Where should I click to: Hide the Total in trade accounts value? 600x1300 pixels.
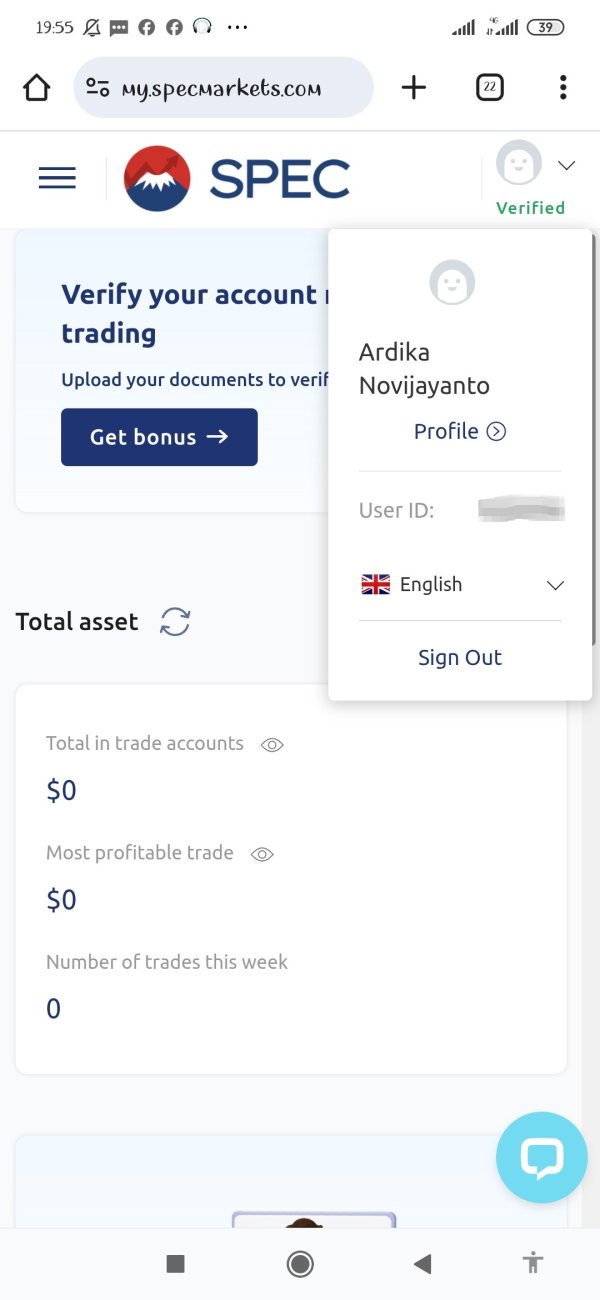click(272, 744)
